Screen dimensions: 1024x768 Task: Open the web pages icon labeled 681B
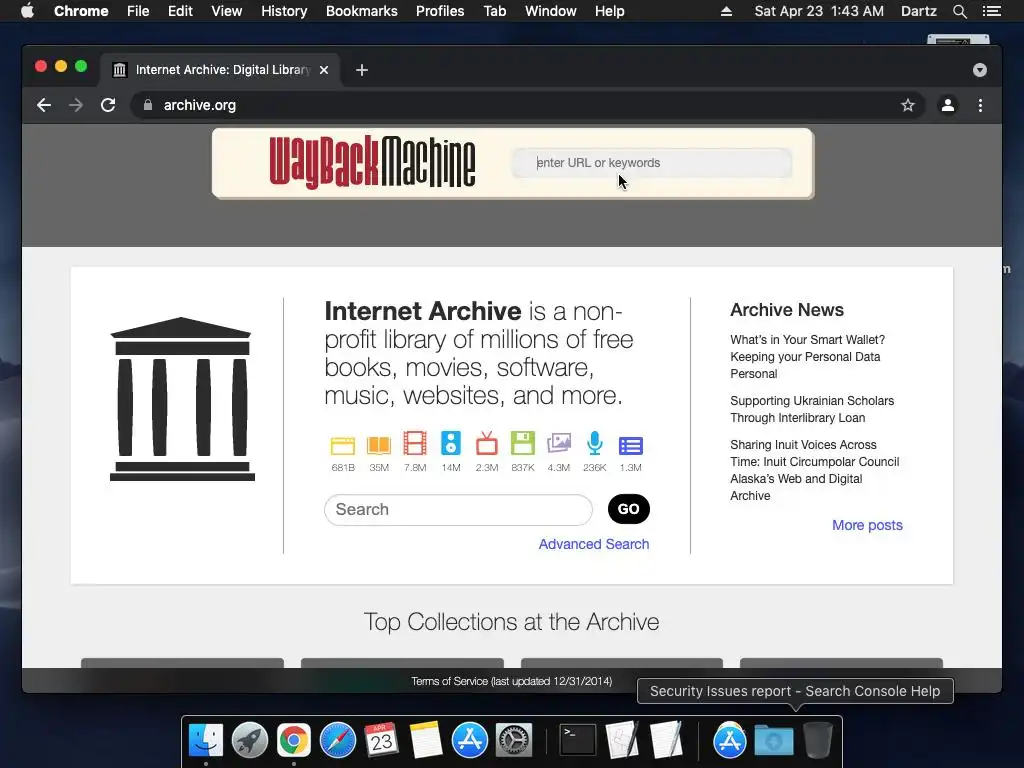343,445
